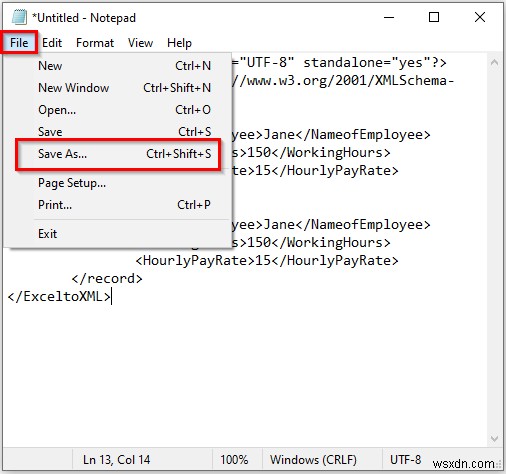The height and width of the screenshot is (474, 506).
Task: Select Save As... menu entry
Action: [118, 154]
